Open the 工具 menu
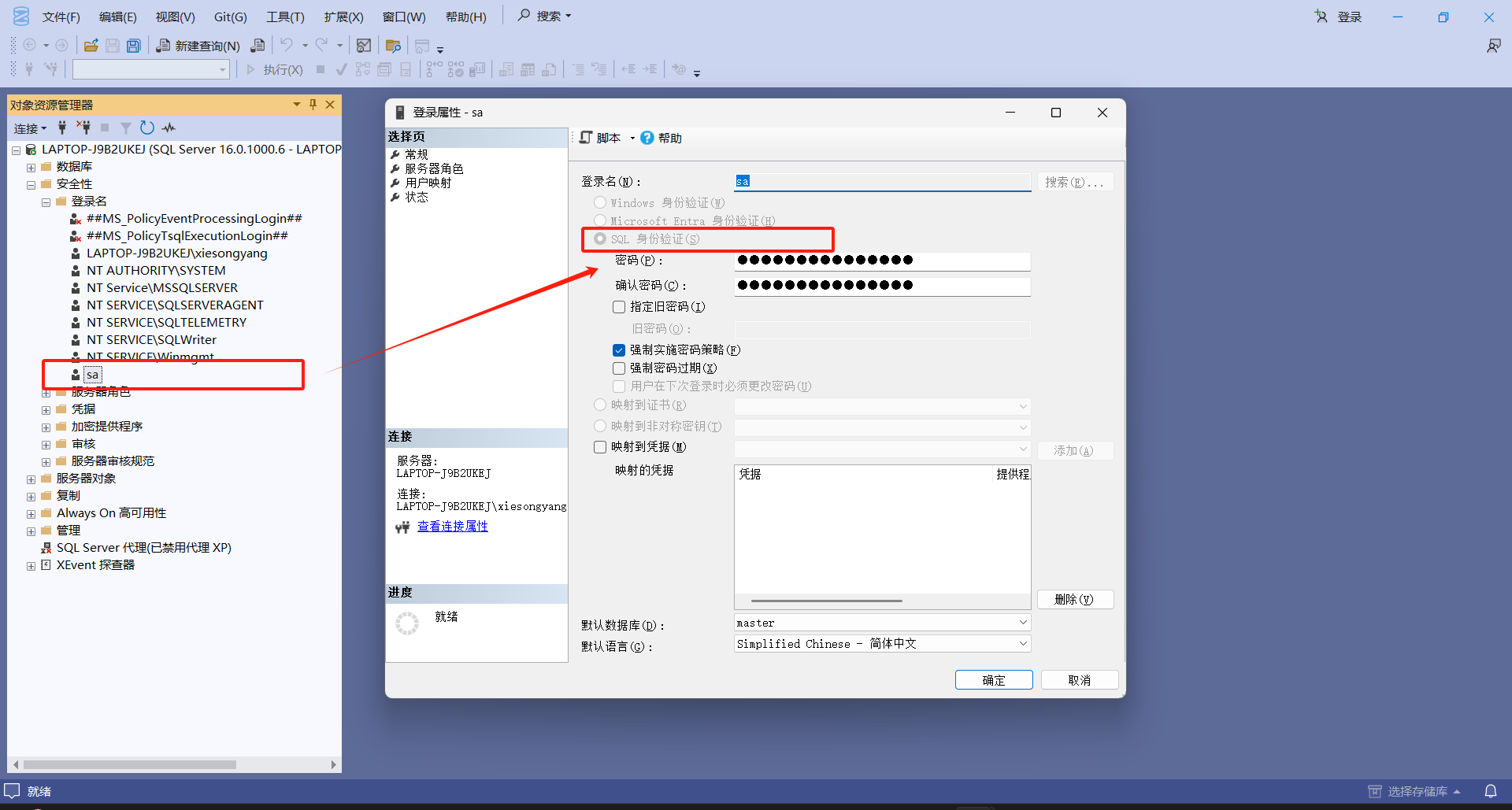 click(x=284, y=16)
